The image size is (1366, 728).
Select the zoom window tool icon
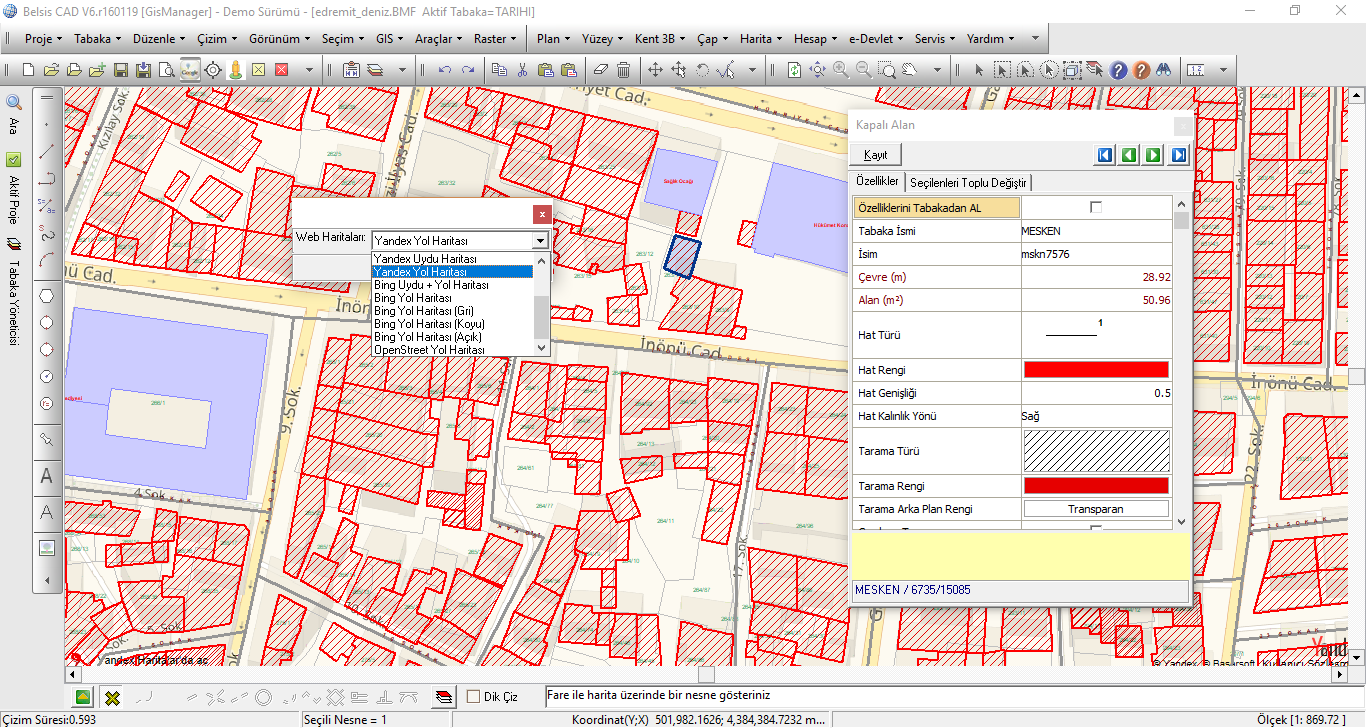(x=887, y=70)
